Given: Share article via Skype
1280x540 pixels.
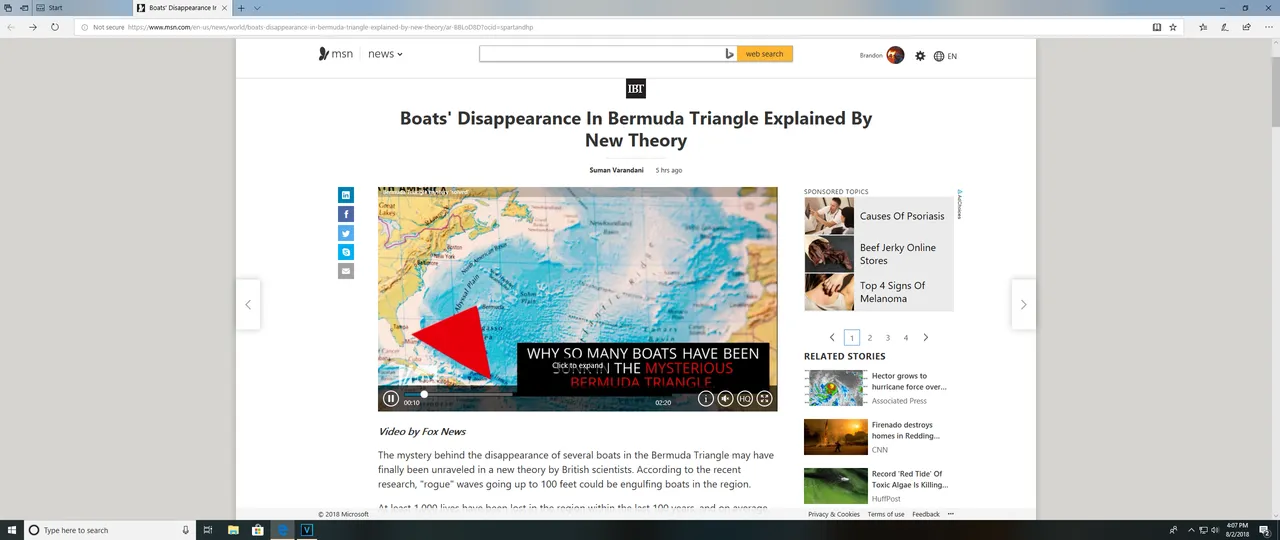Looking at the screenshot, I should tap(346, 252).
